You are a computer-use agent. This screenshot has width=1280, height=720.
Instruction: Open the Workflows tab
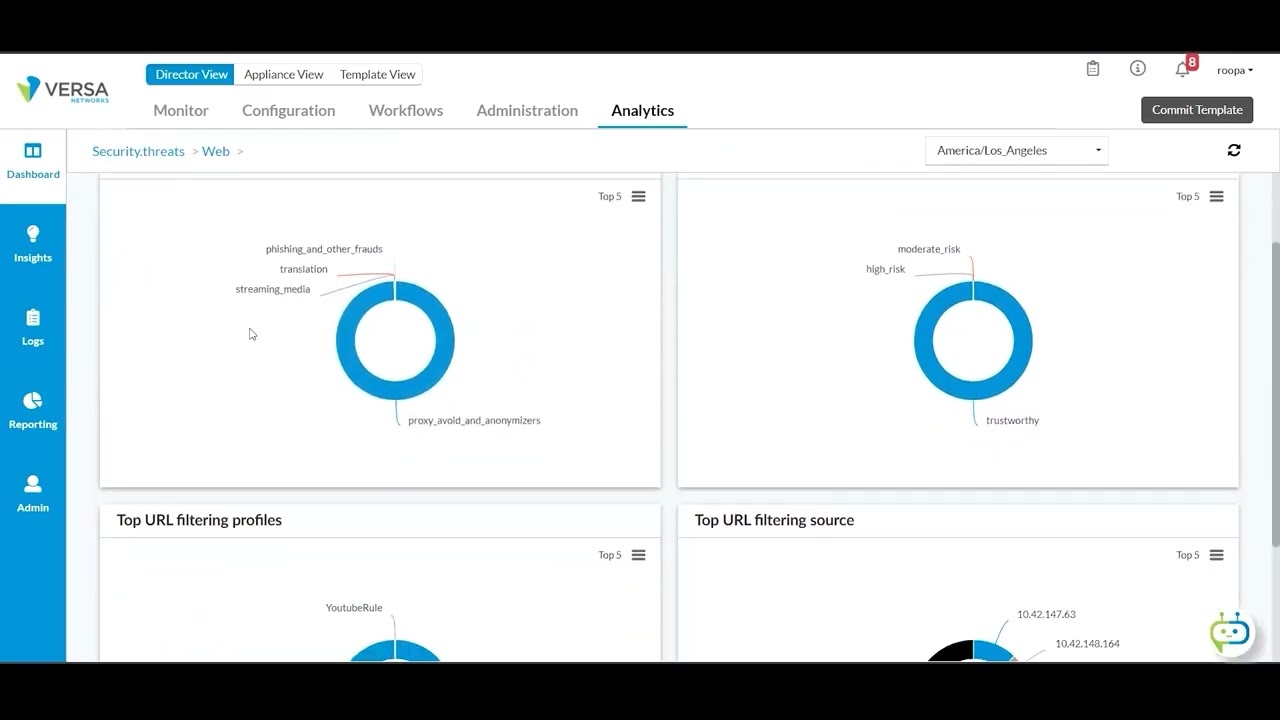coord(406,110)
